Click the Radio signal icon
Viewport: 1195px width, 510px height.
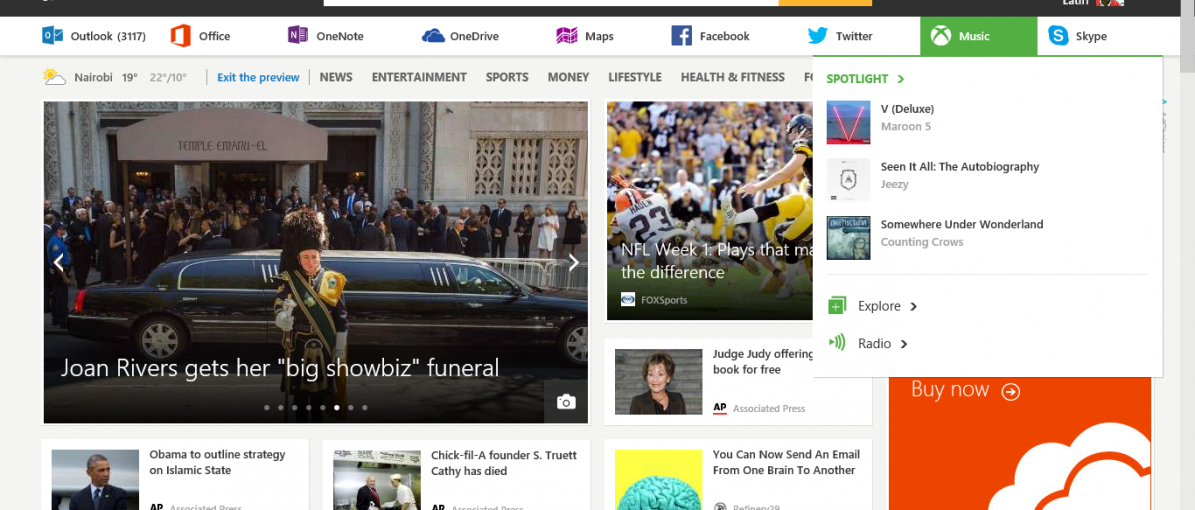837,342
